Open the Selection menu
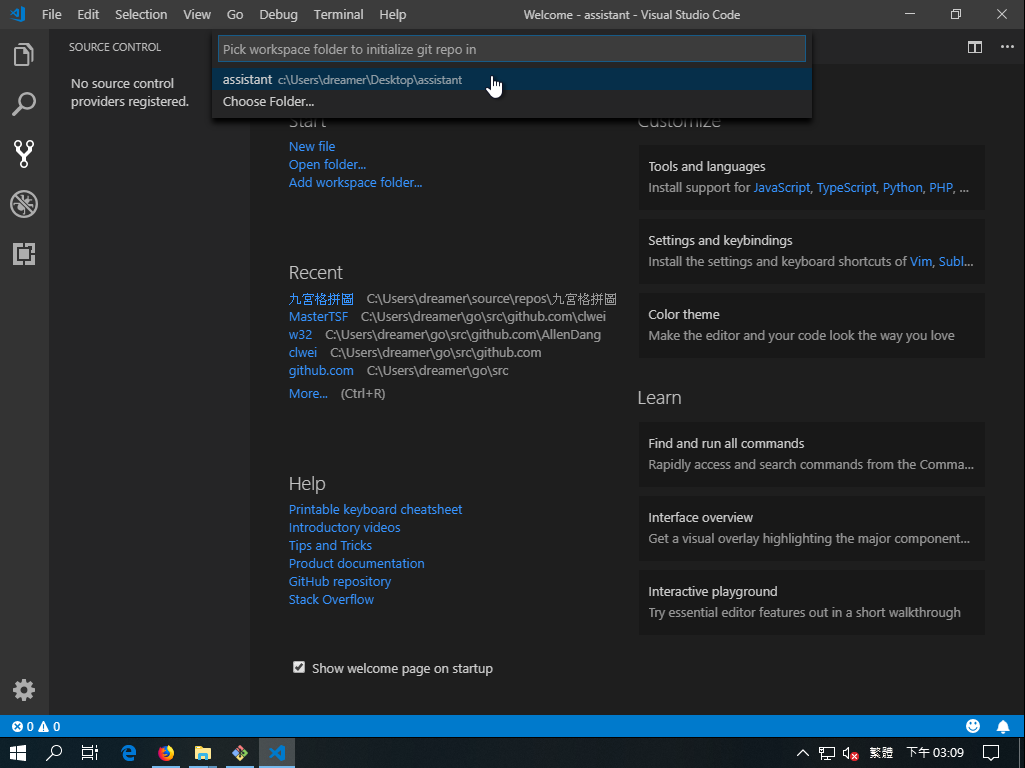Screen dimensions: 1025x768 pos(141,14)
